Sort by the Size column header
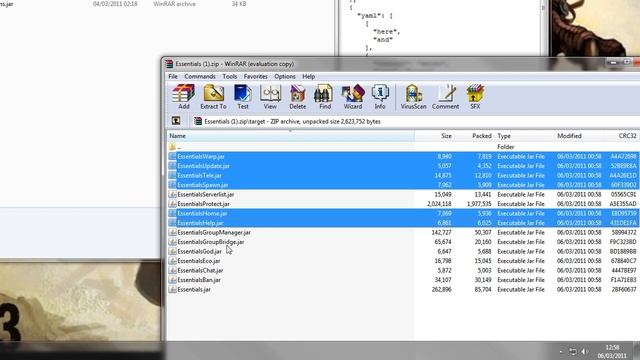Screen dimensions: 640x360 (x=434, y=136)
